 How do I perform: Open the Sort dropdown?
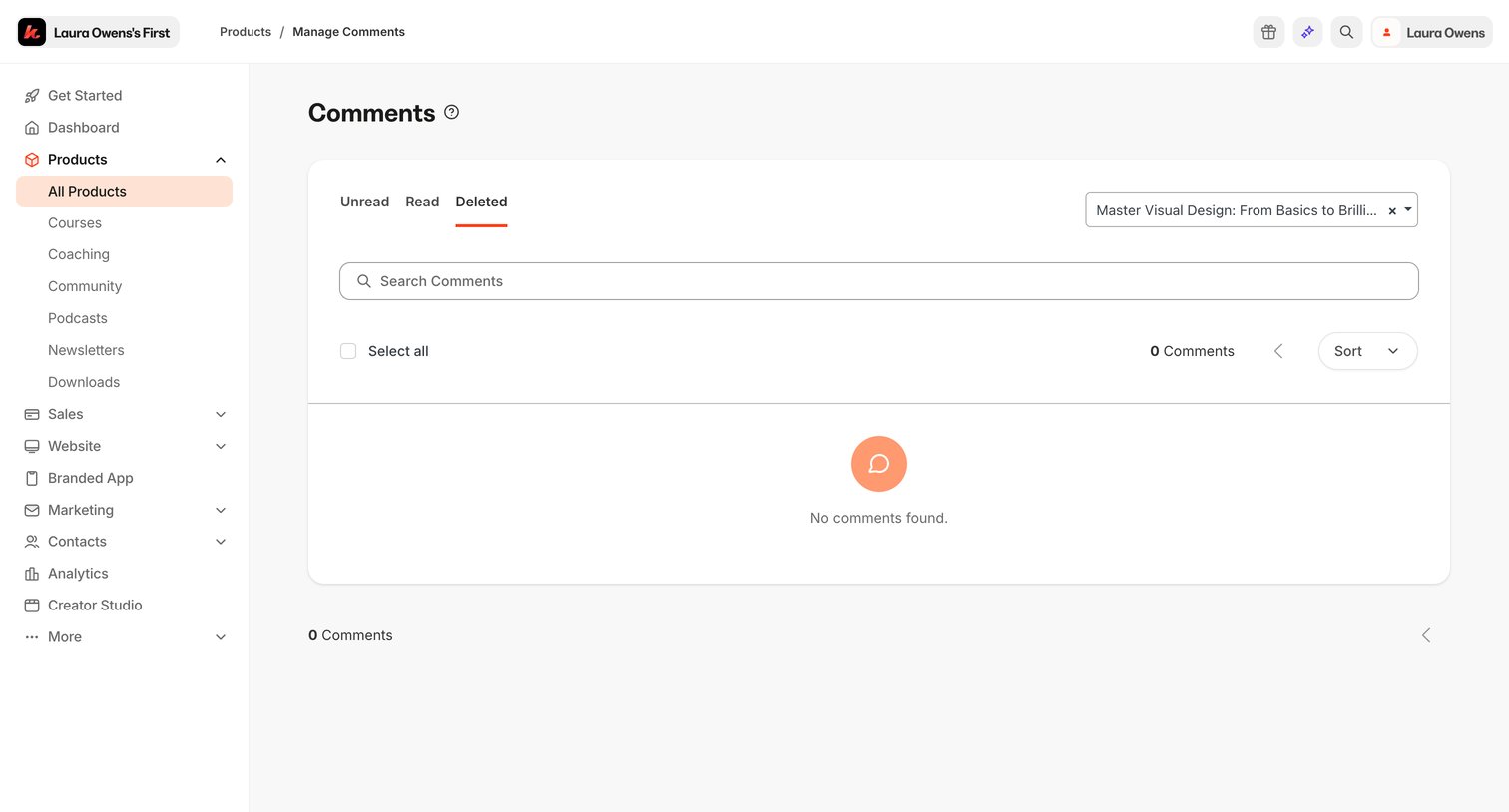[1367, 351]
